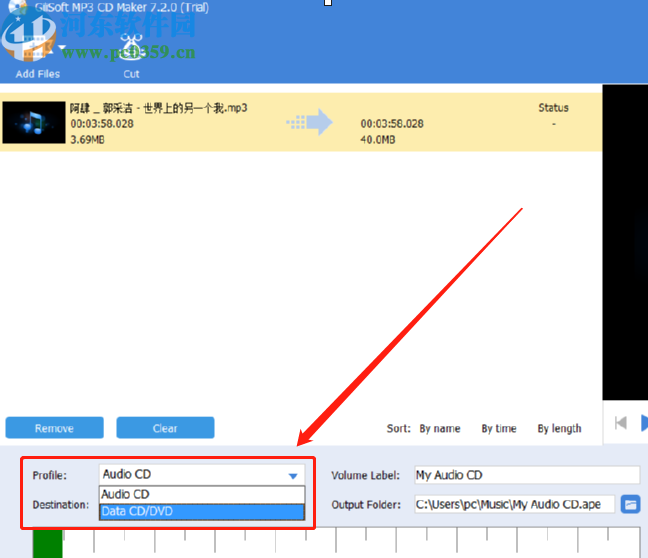Click the conversion arrow icon in file row

pos(310,122)
